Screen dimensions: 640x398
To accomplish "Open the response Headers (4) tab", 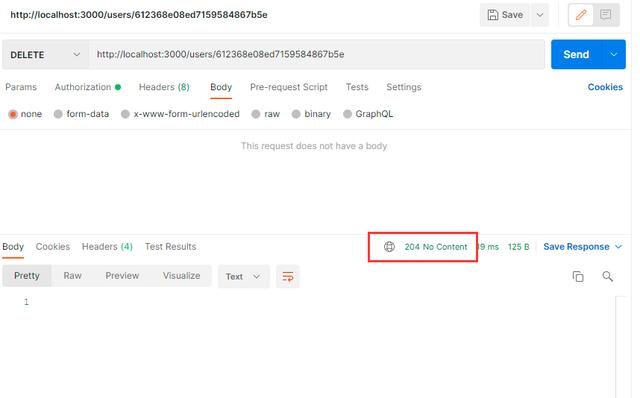I will (107, 247).
